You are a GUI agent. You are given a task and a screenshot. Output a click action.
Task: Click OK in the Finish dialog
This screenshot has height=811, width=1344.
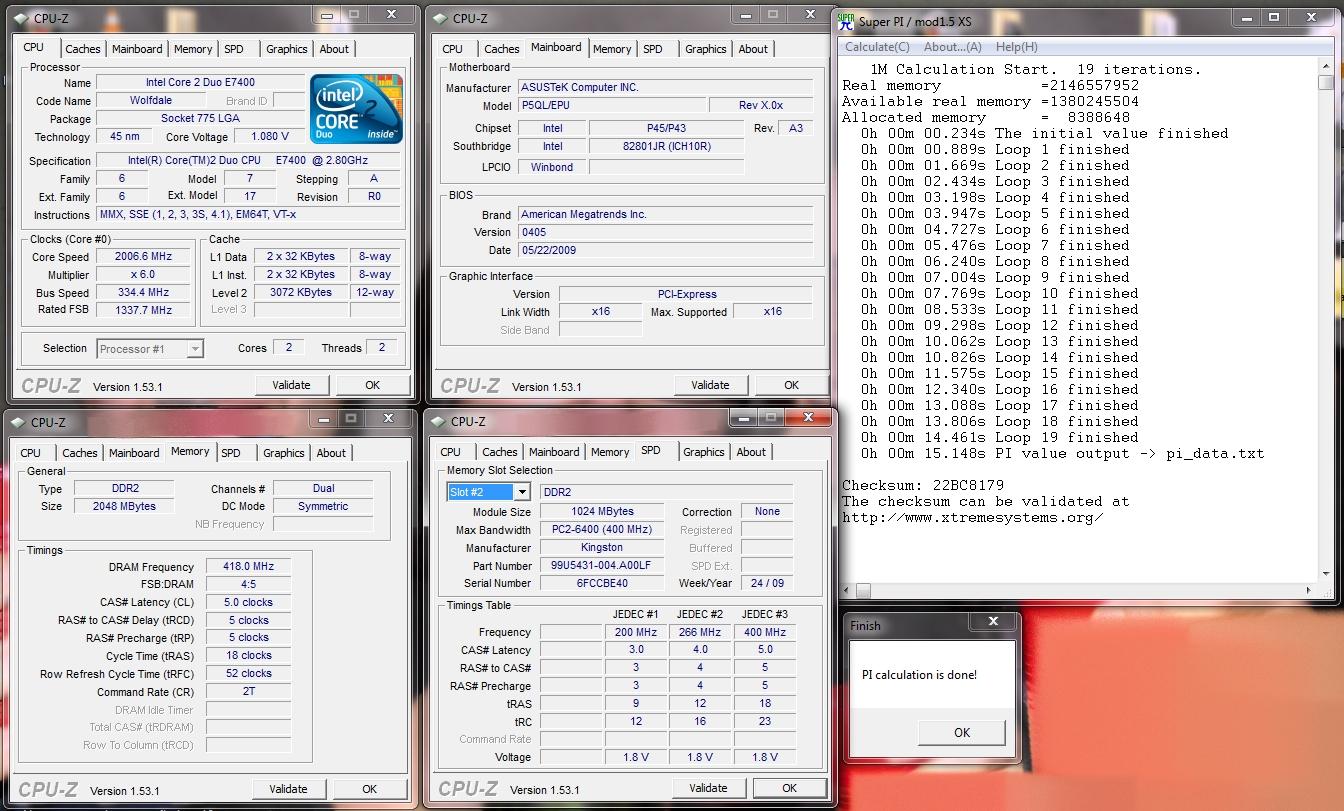(962, 733)
